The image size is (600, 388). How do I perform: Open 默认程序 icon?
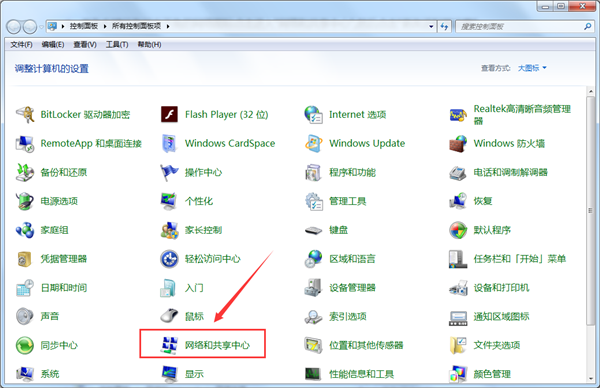[x=458, y=230]
